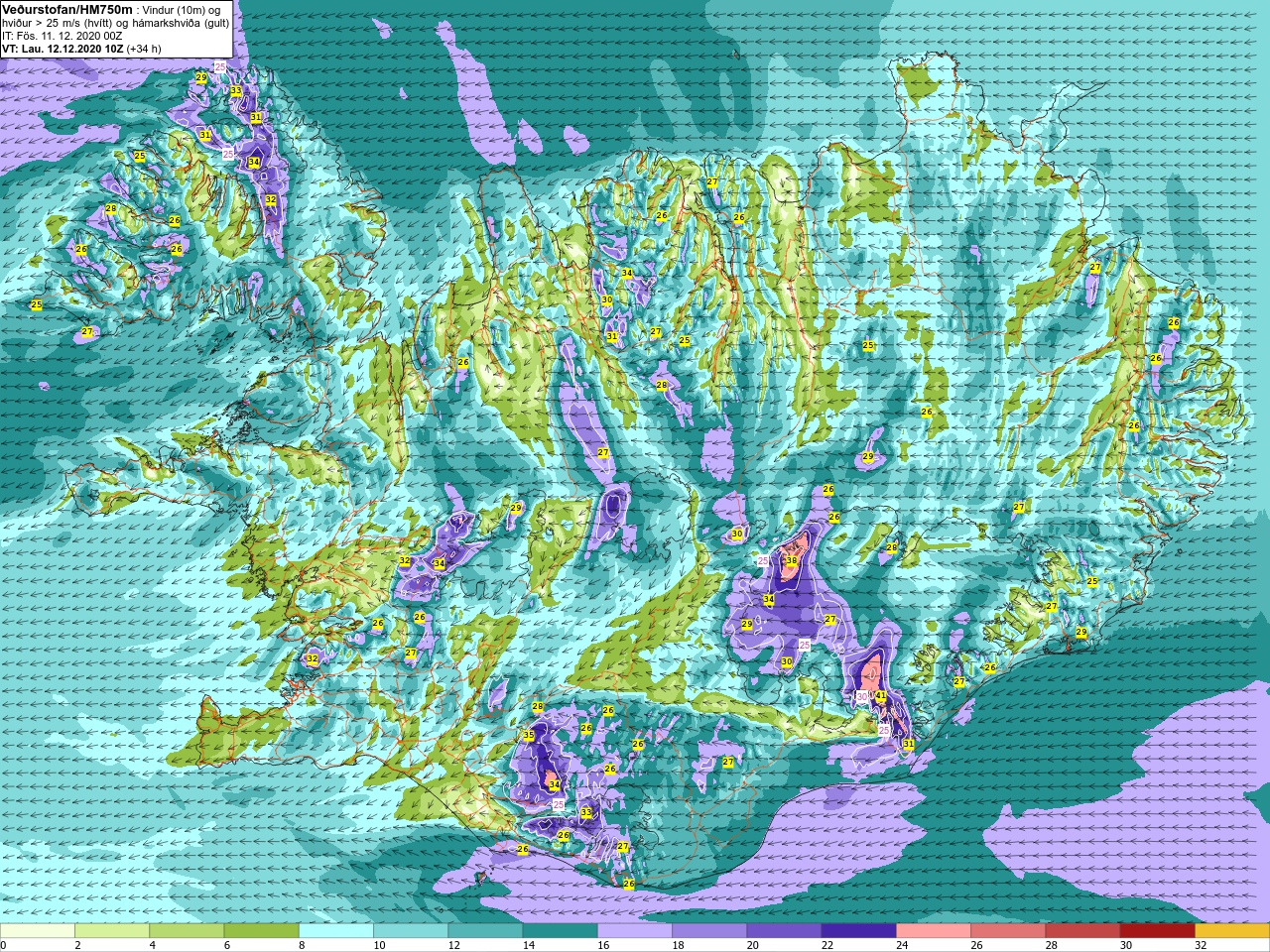Click the legend scale number "2"
The image size is (1270, 952).
point(76,945)
